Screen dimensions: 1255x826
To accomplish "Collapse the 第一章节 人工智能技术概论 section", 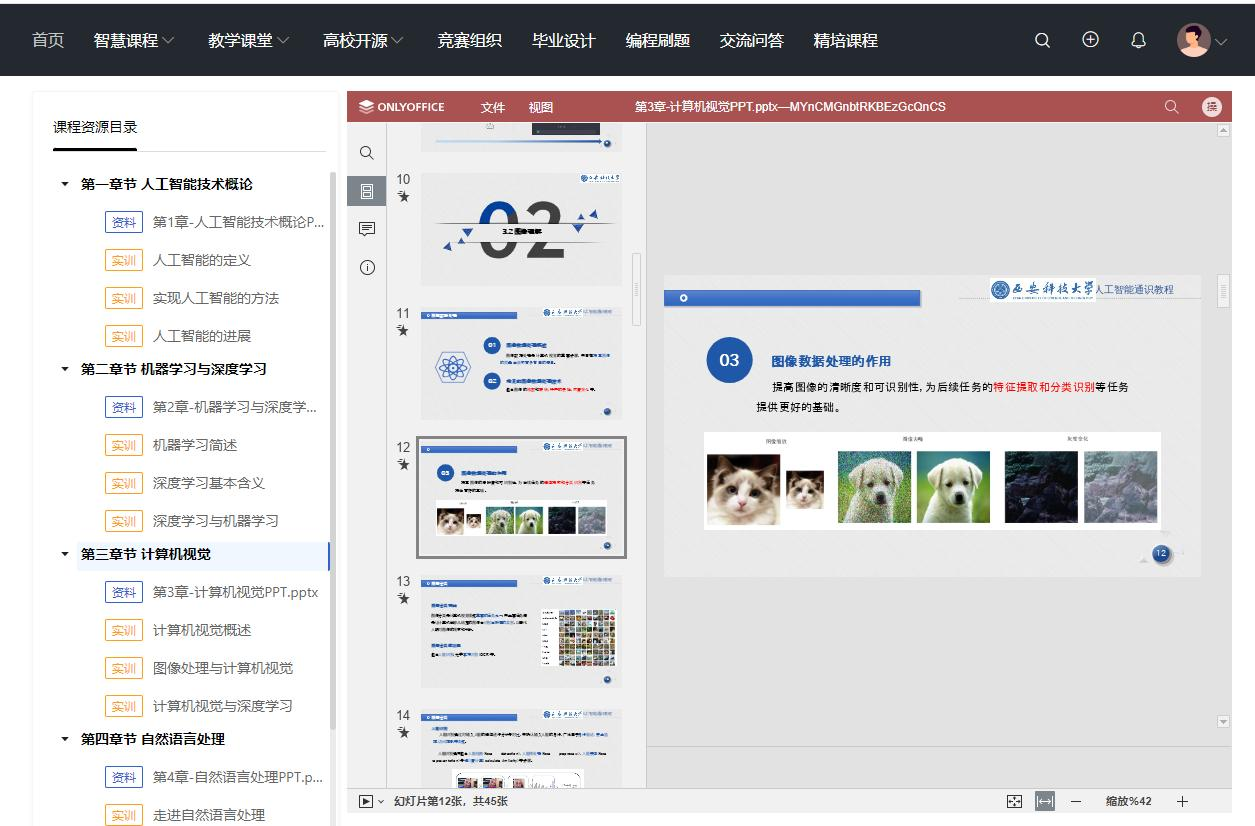I will (x=65, y=184).
